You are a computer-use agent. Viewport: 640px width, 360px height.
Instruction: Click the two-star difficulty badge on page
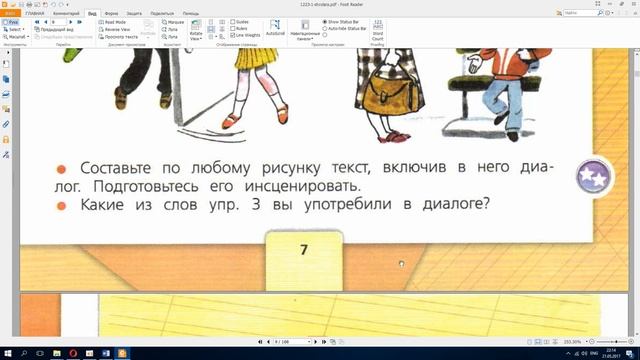coord(593,177)
